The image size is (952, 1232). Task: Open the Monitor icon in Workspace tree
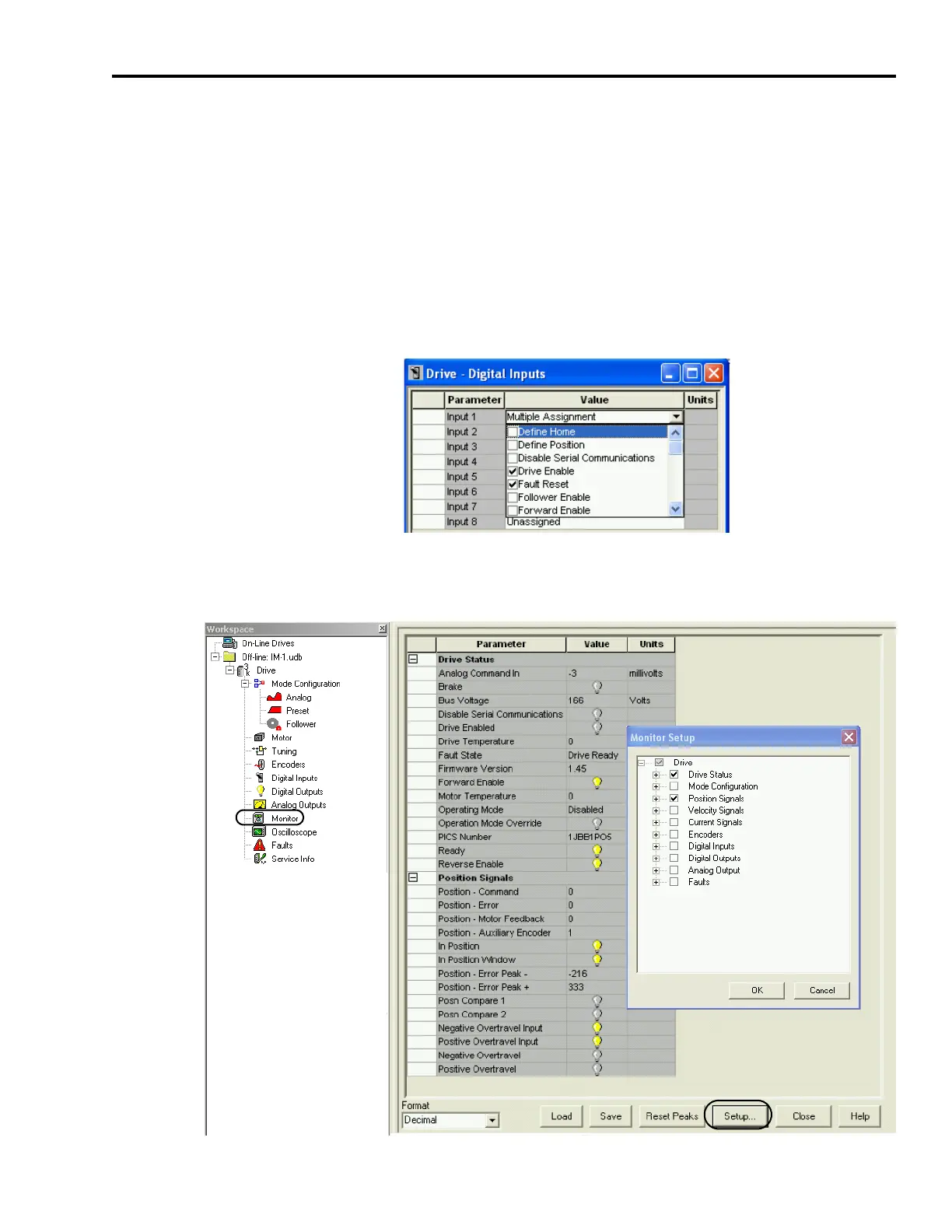click(x=259, y=818)
